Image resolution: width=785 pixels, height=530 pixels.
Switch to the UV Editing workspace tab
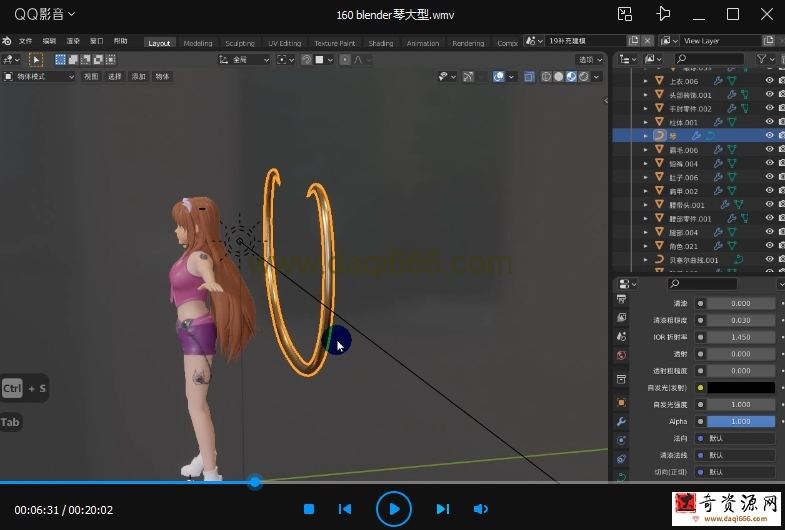pos(284,44)
